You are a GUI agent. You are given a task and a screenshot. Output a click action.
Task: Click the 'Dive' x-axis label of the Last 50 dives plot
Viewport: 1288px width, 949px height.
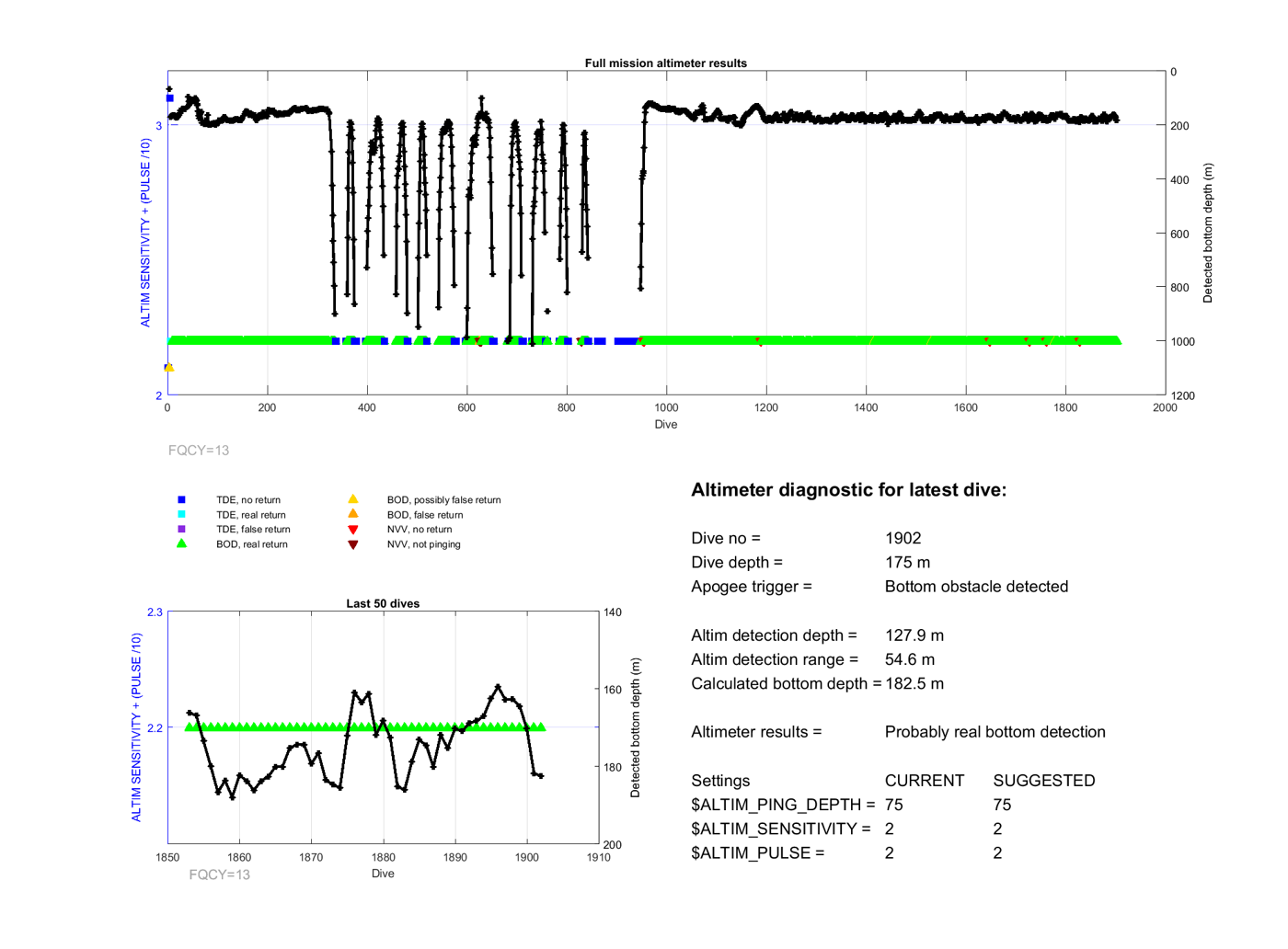[383, 874]
